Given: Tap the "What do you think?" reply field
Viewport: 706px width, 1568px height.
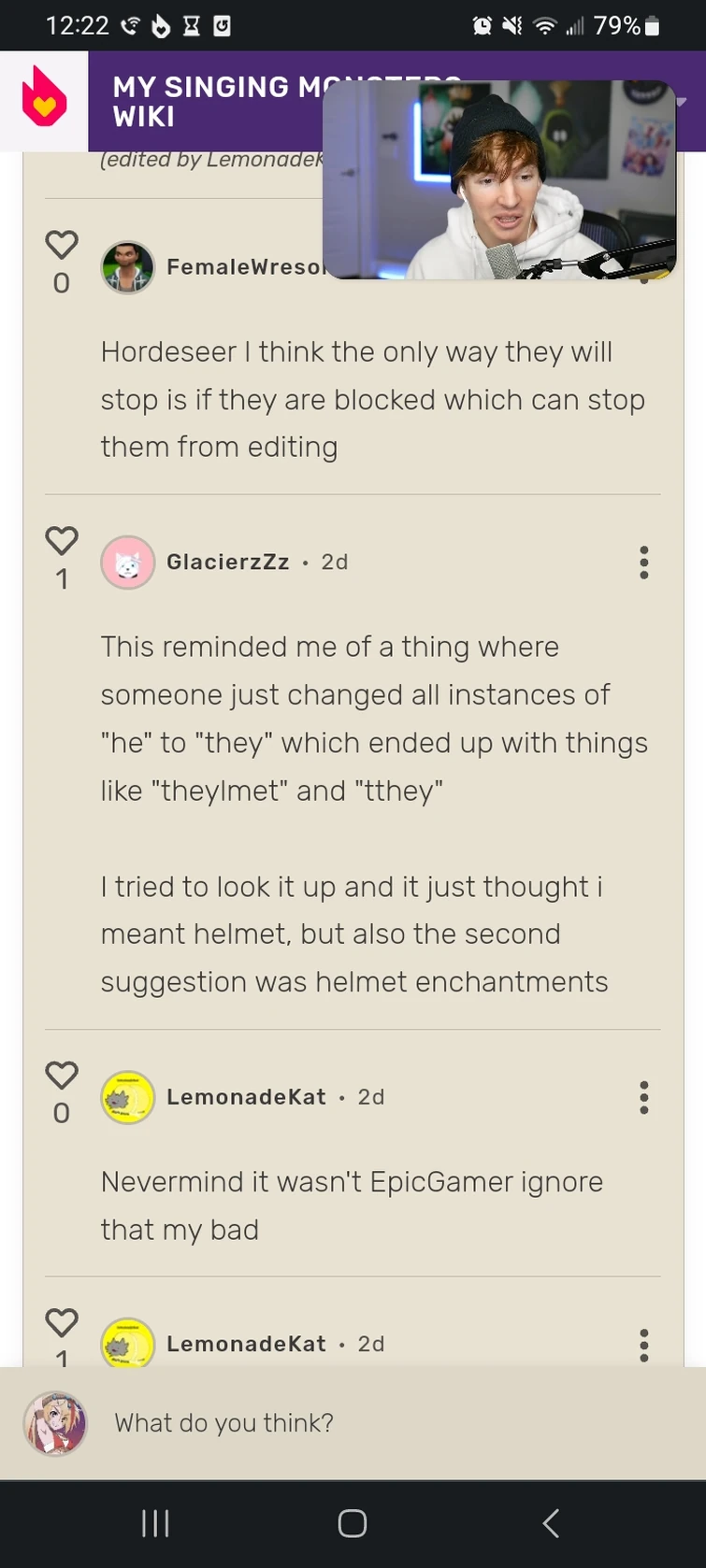Looking at the screenshot, I should pyautogui.click(x=374, y=1423).
